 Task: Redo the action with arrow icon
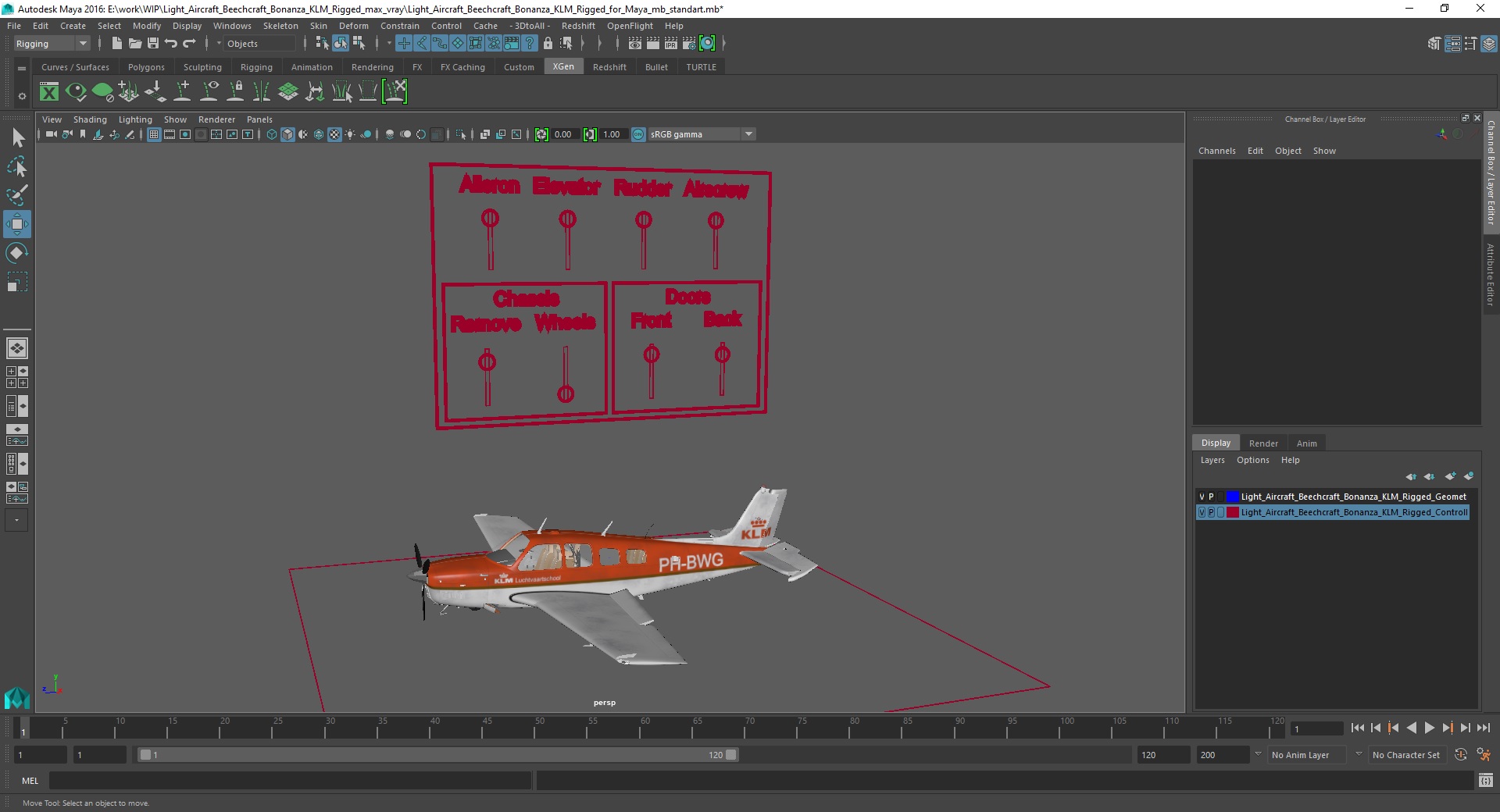coord(189,44)
